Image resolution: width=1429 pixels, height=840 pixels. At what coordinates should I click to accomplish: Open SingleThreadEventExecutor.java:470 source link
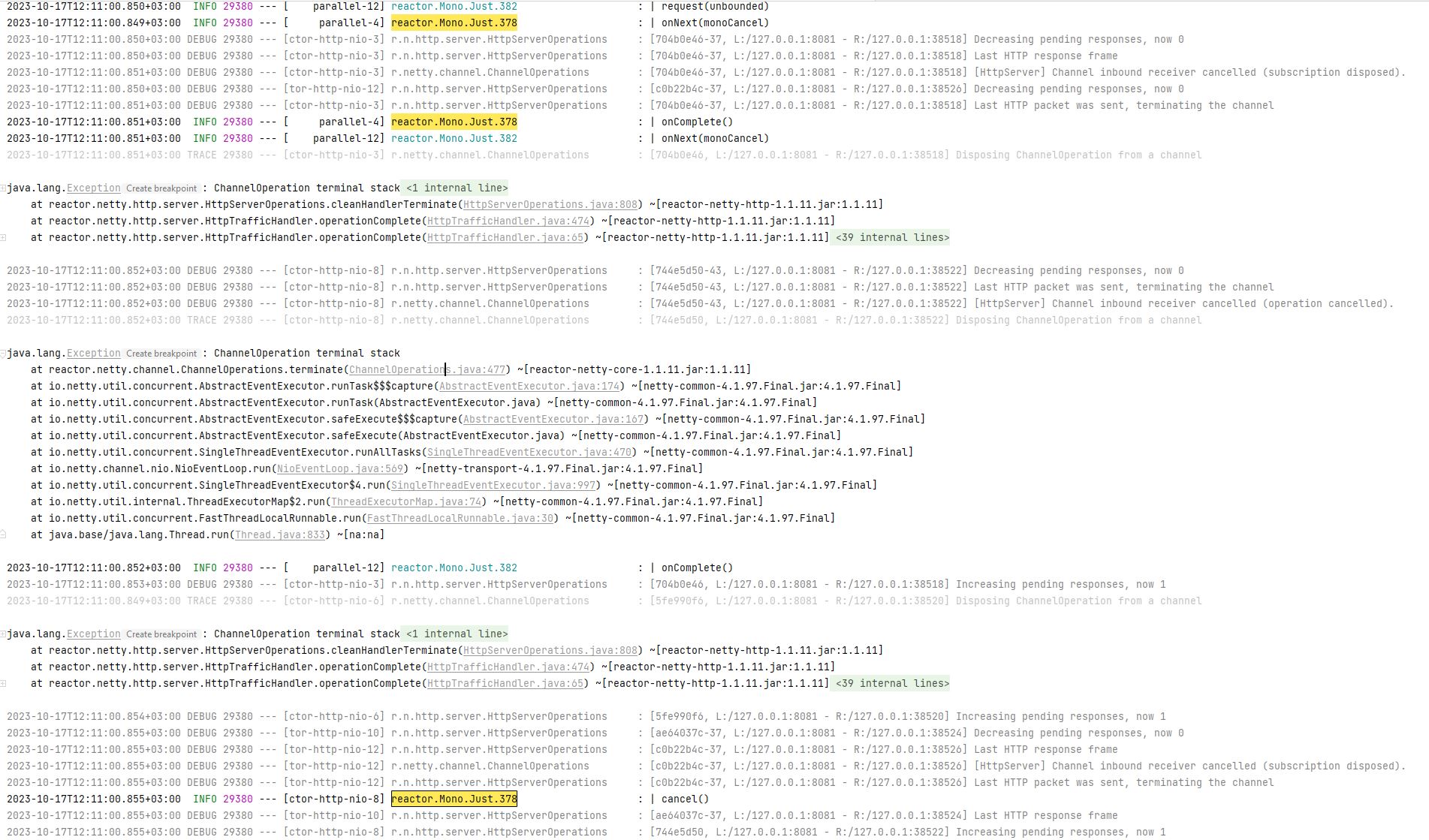pos(526,452)
